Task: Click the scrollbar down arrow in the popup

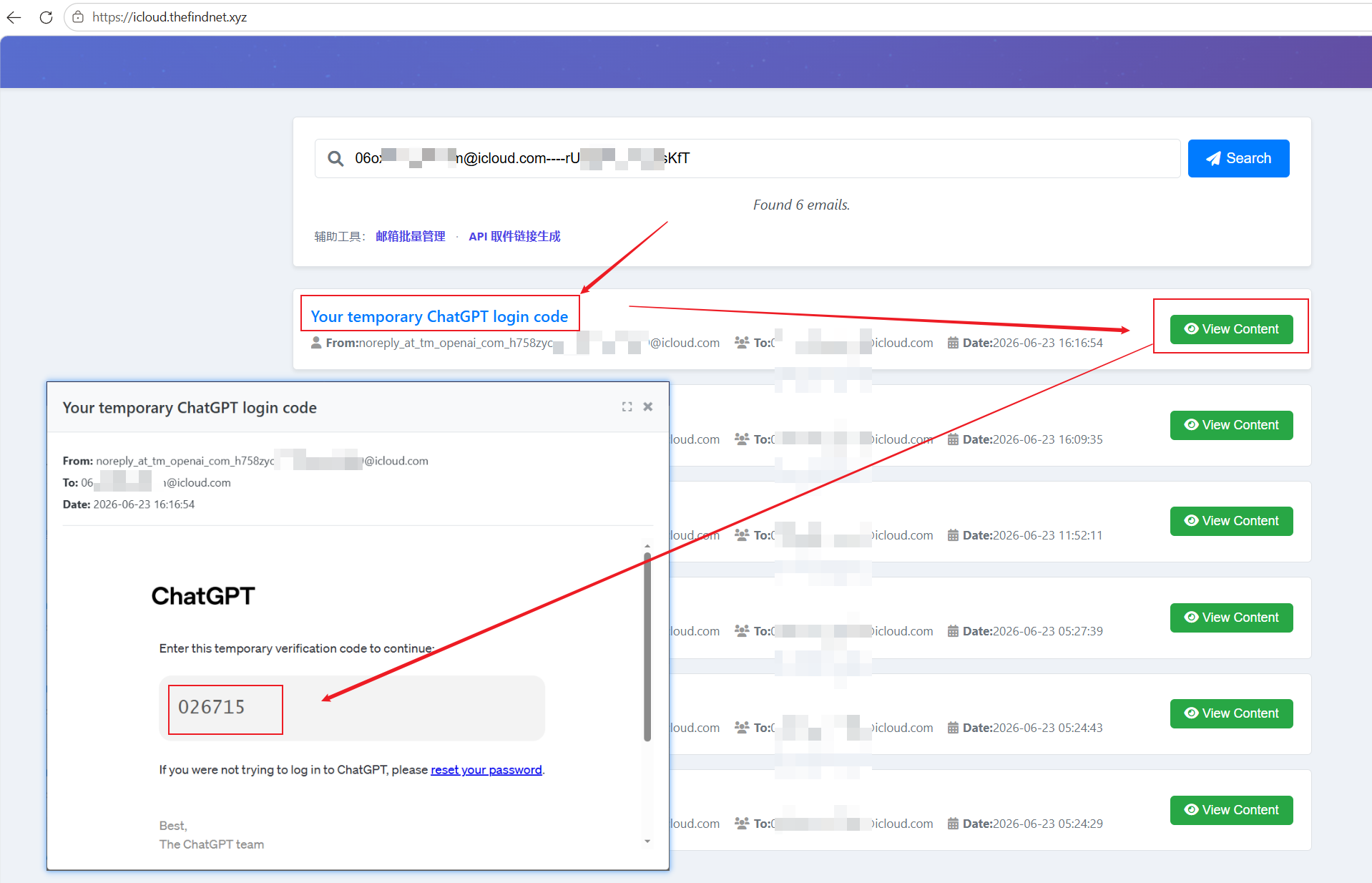Action: click(x=647, y=841)
